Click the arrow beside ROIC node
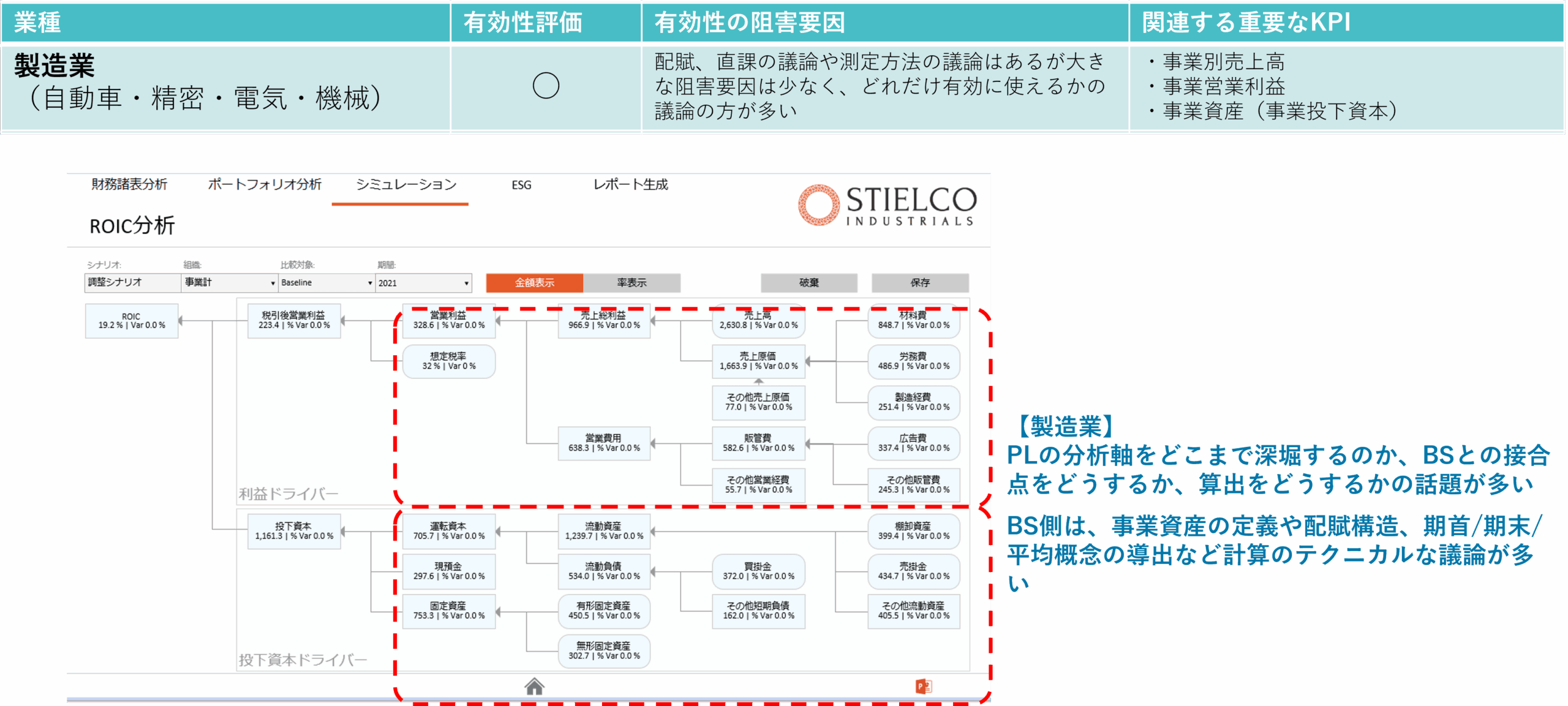The width and height of the screenshot is (1568, 706). [x=181, y=320]
